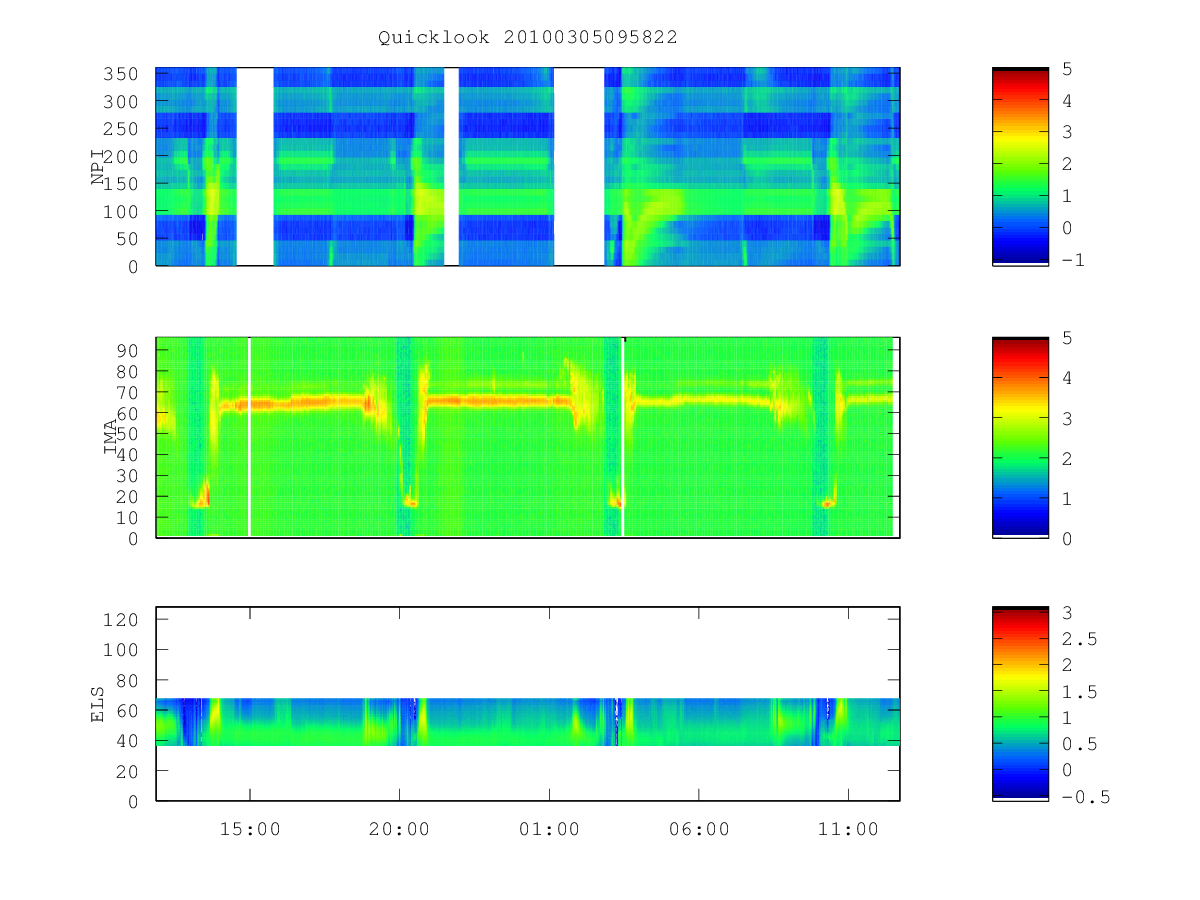The width and height of the screenshot is (1200, 900).
Task: Click the narrow white data gap in NPI panel
Action: coord(451,166)
